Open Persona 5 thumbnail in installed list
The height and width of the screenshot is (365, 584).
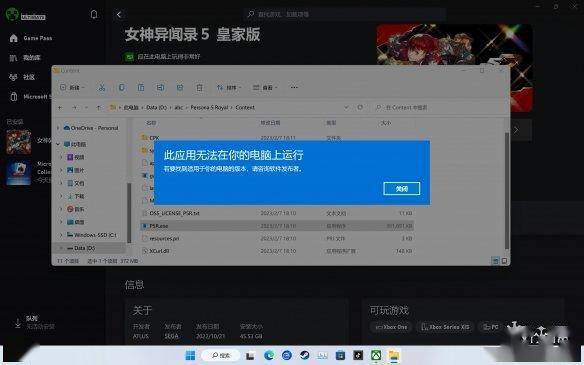(x=19, y=142)
